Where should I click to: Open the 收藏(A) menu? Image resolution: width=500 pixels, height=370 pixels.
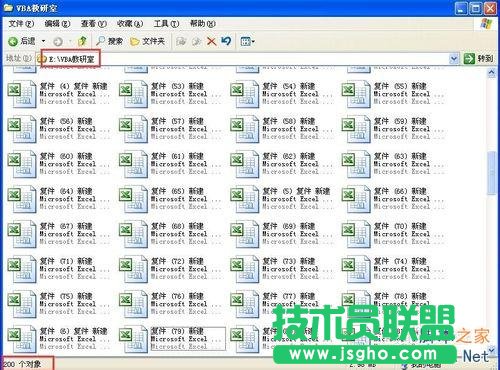130,24
